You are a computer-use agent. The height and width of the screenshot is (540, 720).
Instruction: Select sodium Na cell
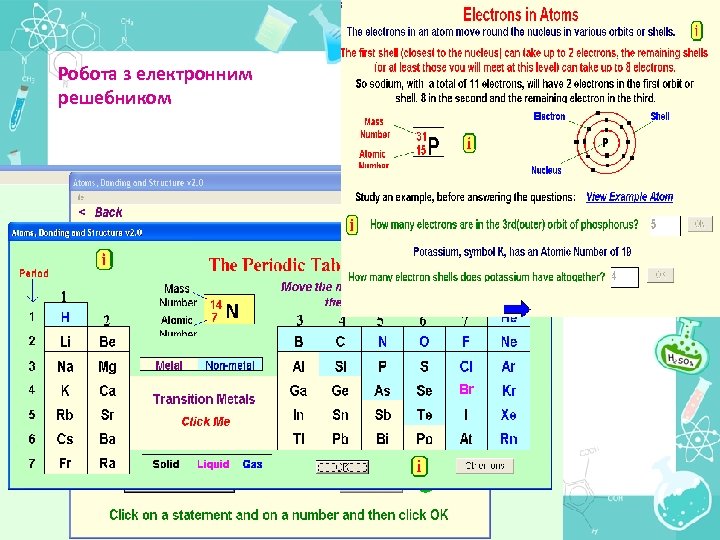65,366
